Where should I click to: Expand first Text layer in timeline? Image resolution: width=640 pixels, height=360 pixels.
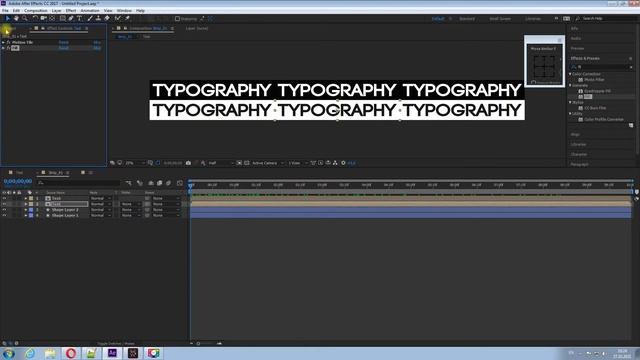point(26,198)
